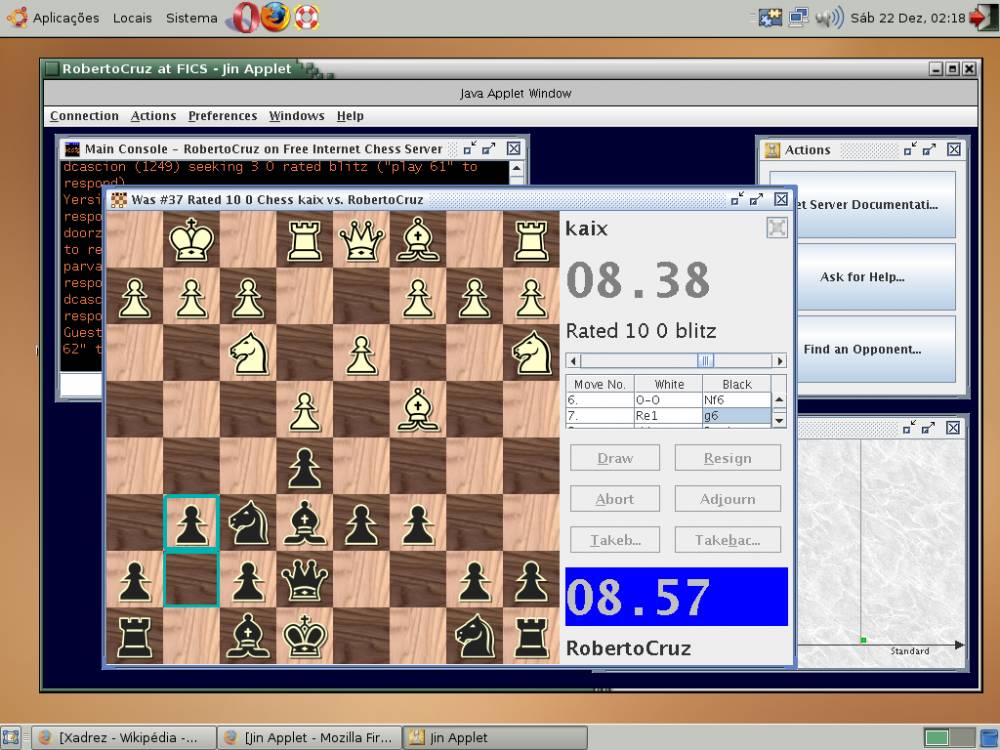Click the move list up arrow
The height and width of the screenshot is (750, 1000).
click(x=779, y=400)
